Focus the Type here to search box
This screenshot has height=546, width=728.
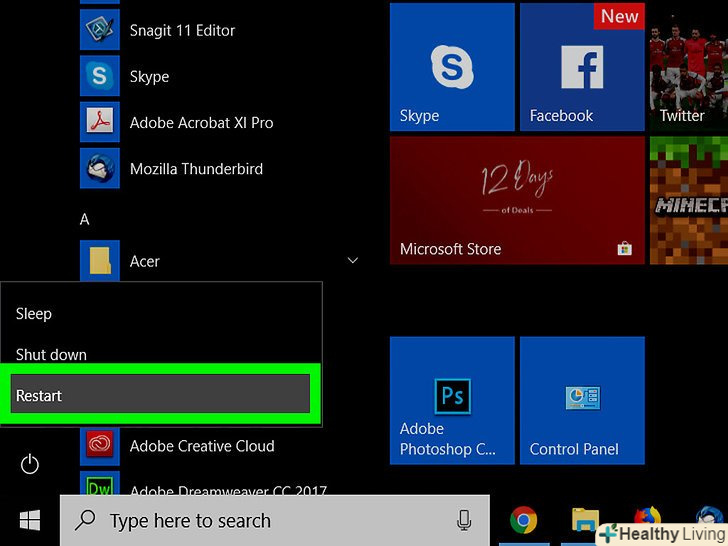tap(274, 520)
